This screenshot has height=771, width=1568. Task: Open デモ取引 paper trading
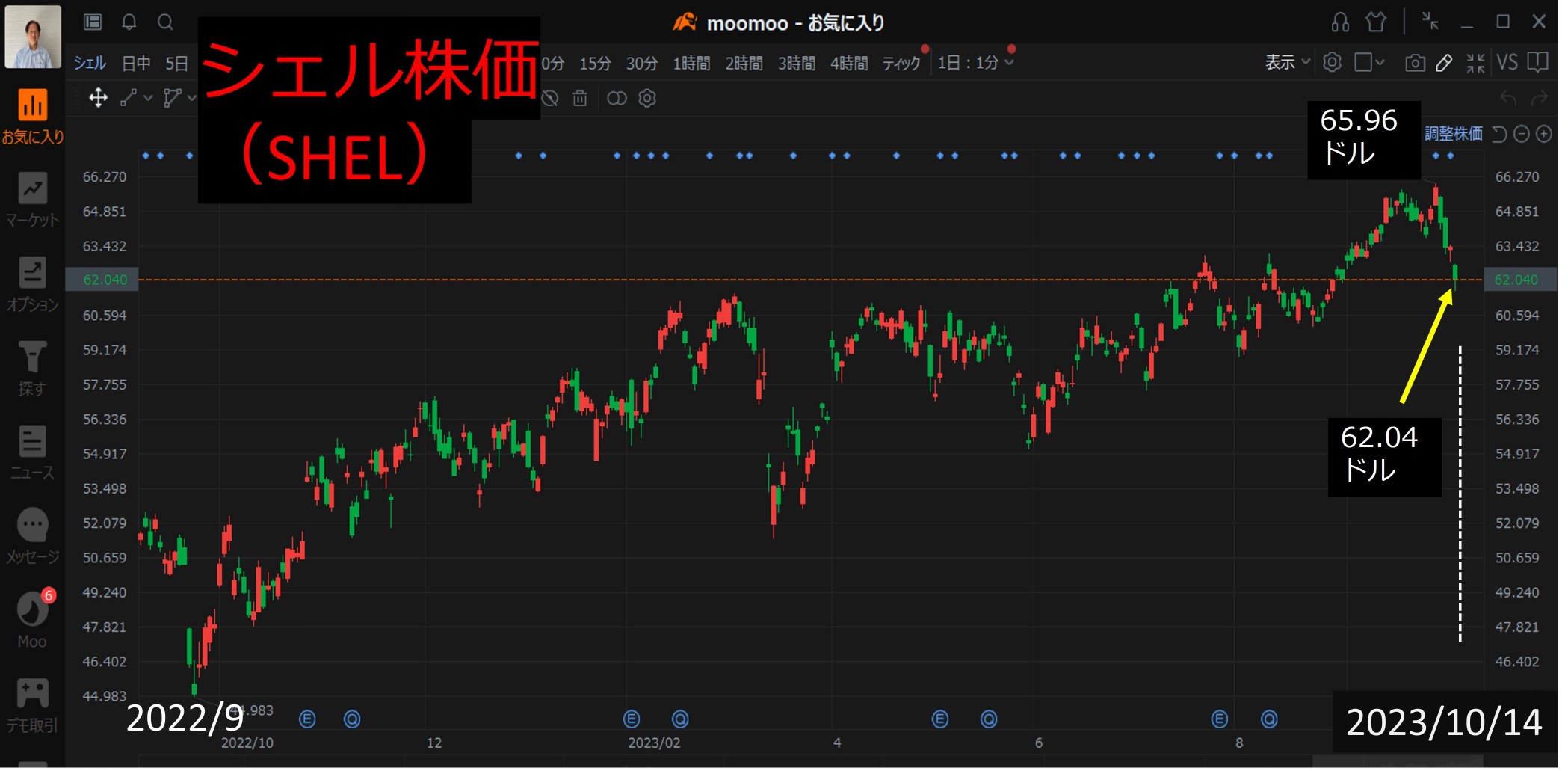tap(32, 705)
